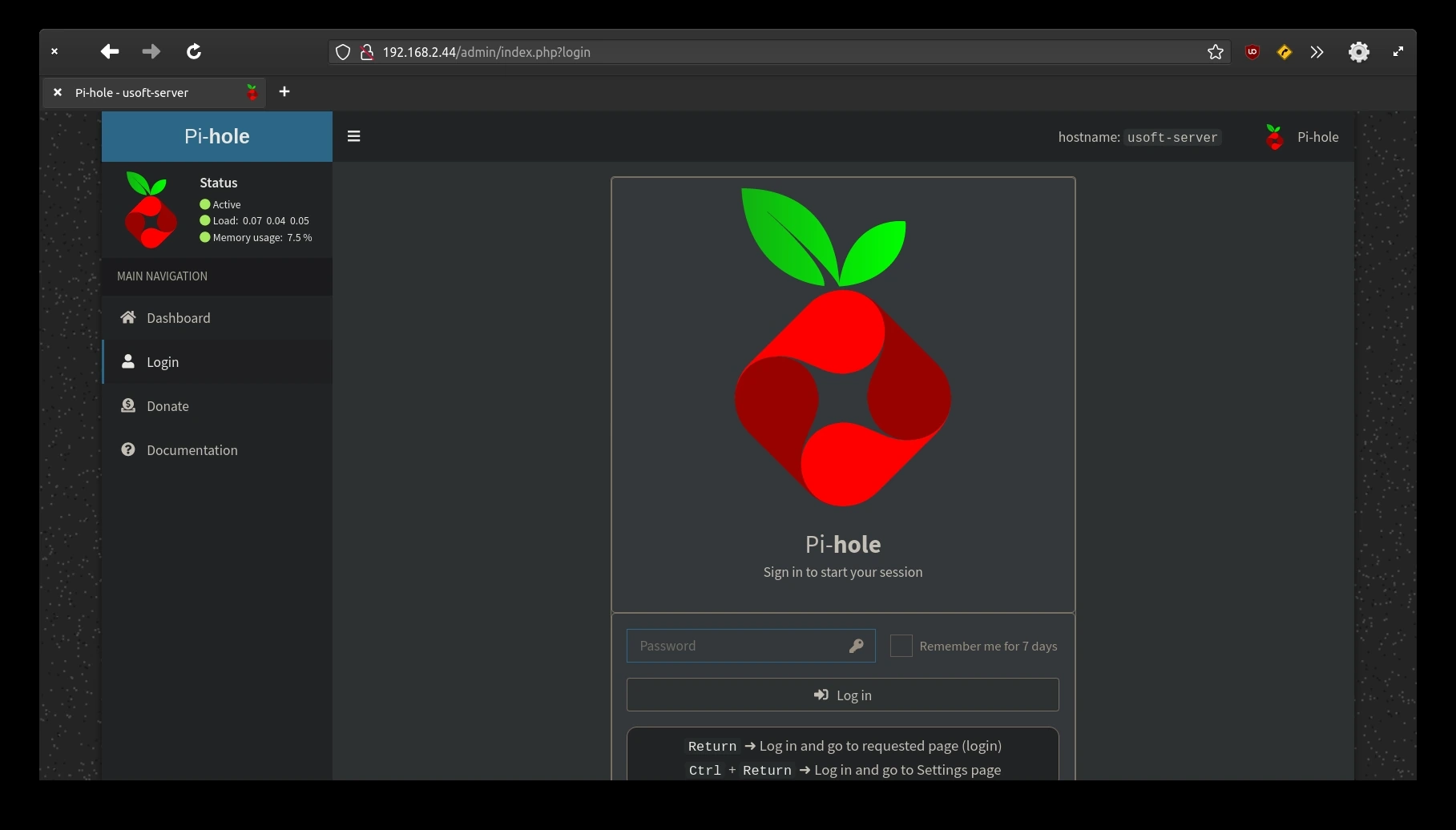
Task: Click the Log in button
Action: tap(843, 695)
